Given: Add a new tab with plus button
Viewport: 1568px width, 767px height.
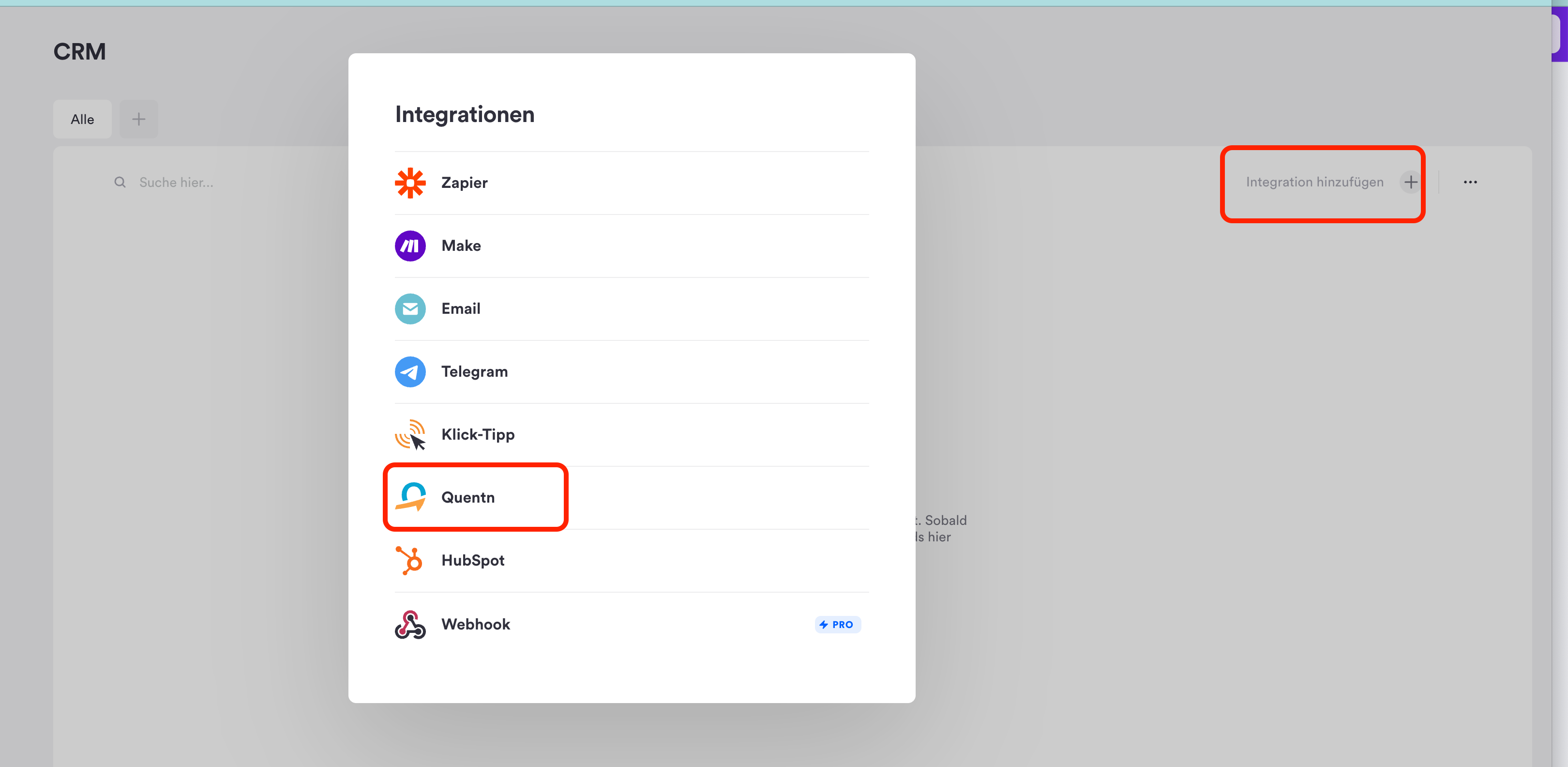Looking at the screenshot, I should coord(138,120).
